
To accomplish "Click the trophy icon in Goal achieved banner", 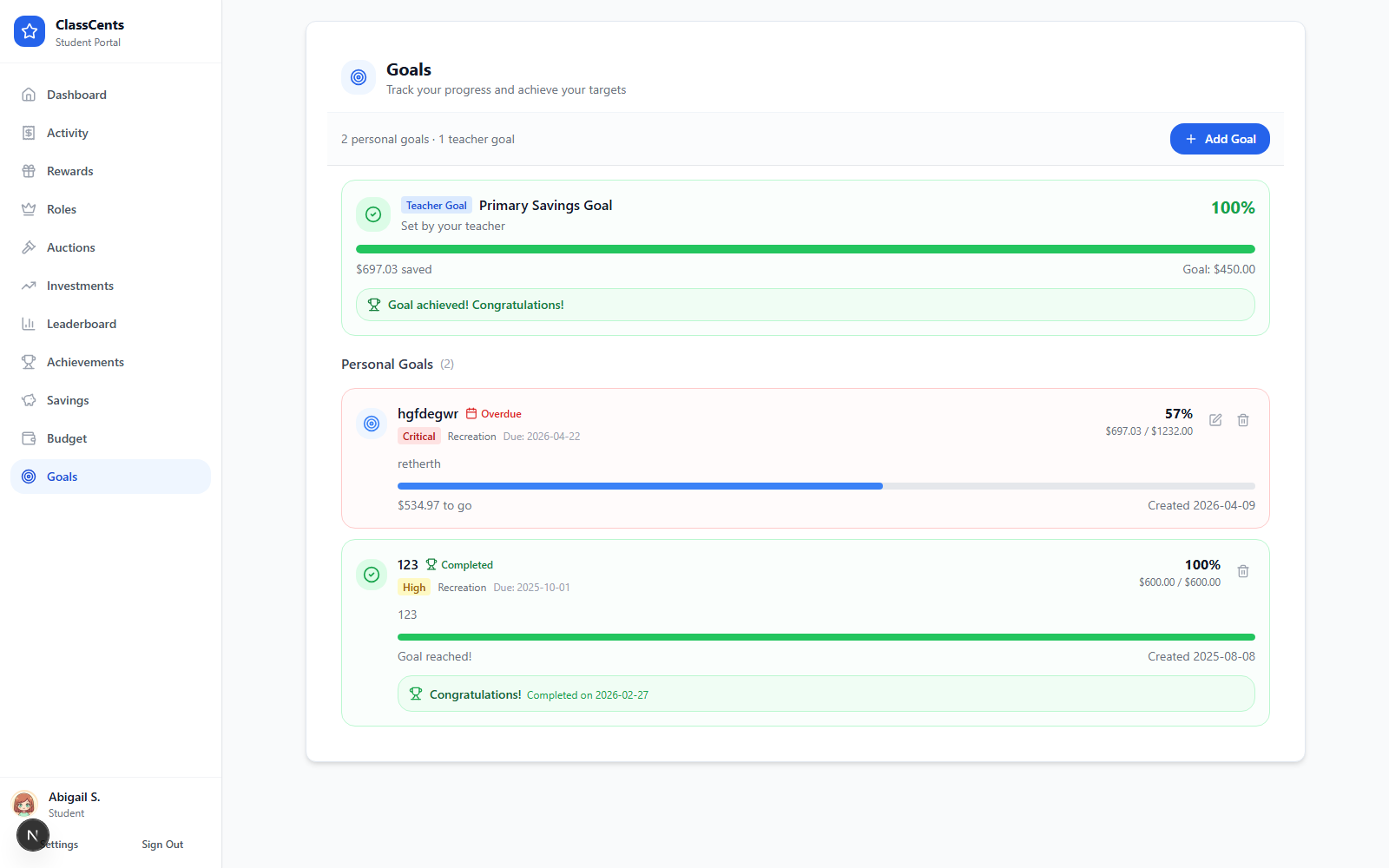I will 374,305.
